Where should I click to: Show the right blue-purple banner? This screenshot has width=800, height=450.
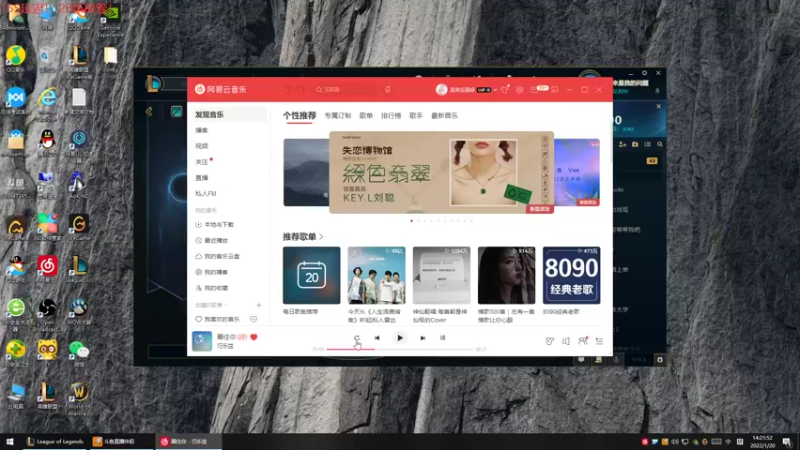click(x=577, y=172)
